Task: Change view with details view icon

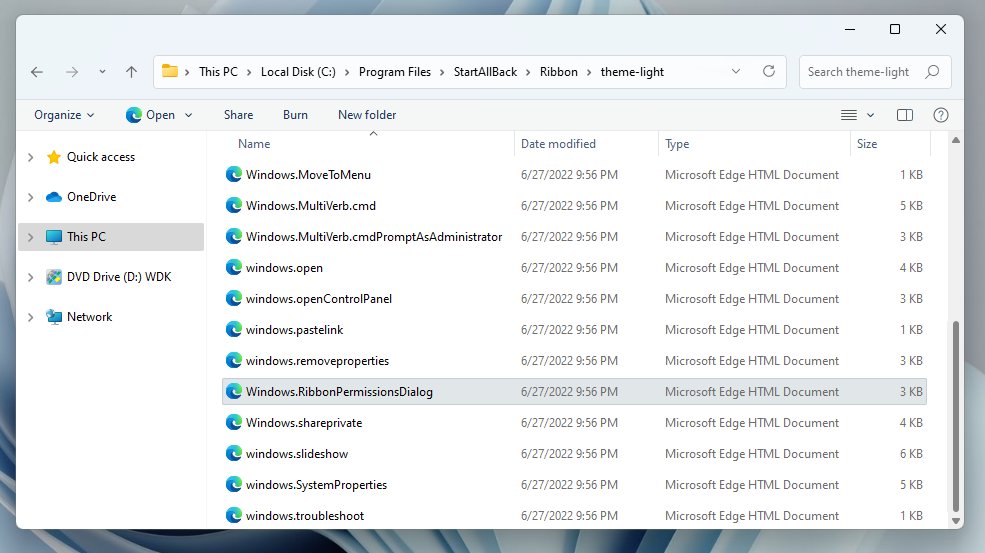Action: point(849,115)
